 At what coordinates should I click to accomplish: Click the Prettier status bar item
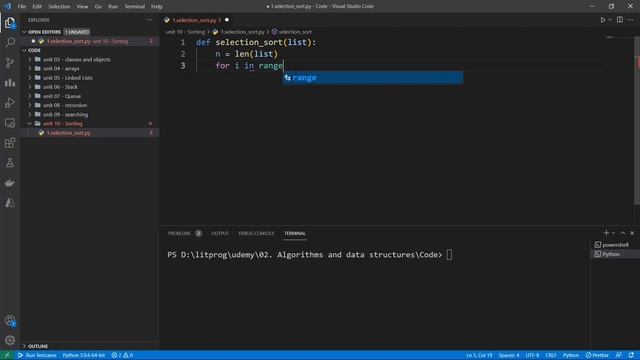coord(597,355)
